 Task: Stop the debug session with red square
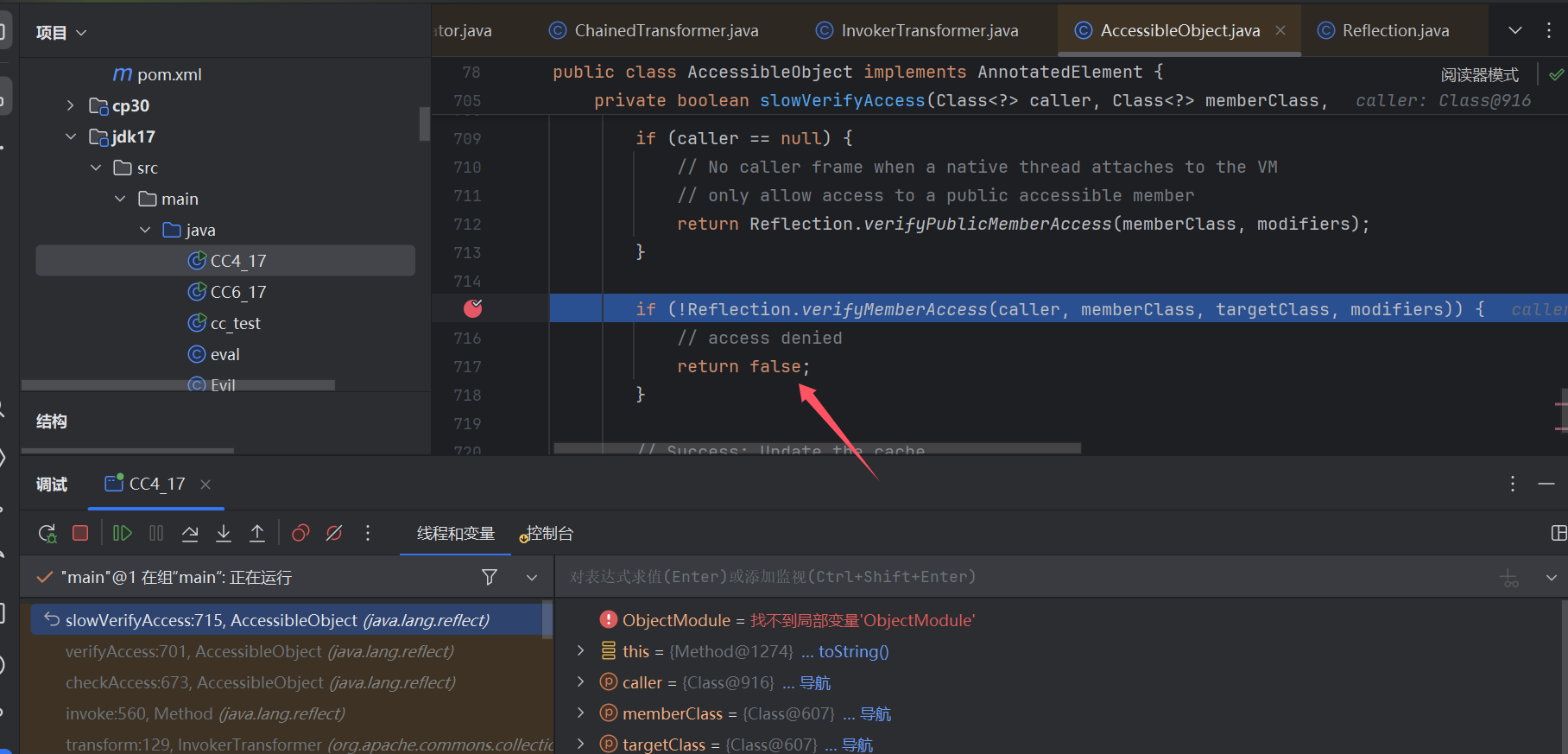(x=80, y=534)
